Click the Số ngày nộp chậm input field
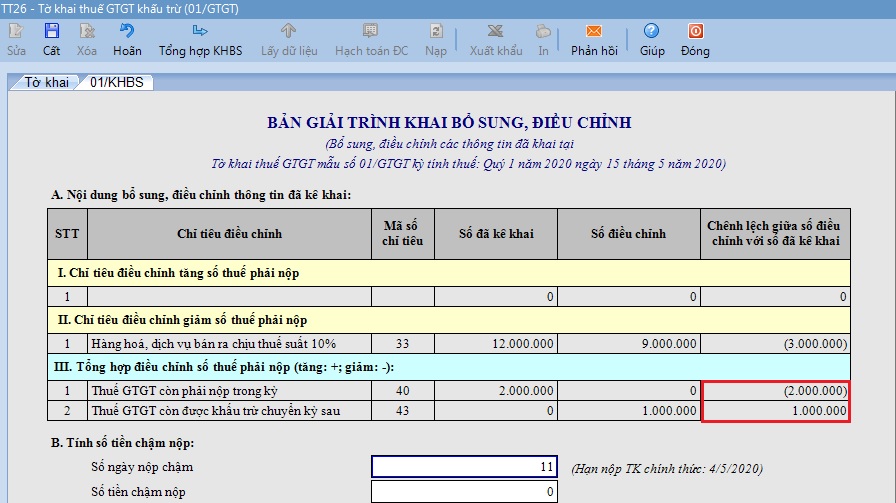896x503 pixels. [464, 466]
